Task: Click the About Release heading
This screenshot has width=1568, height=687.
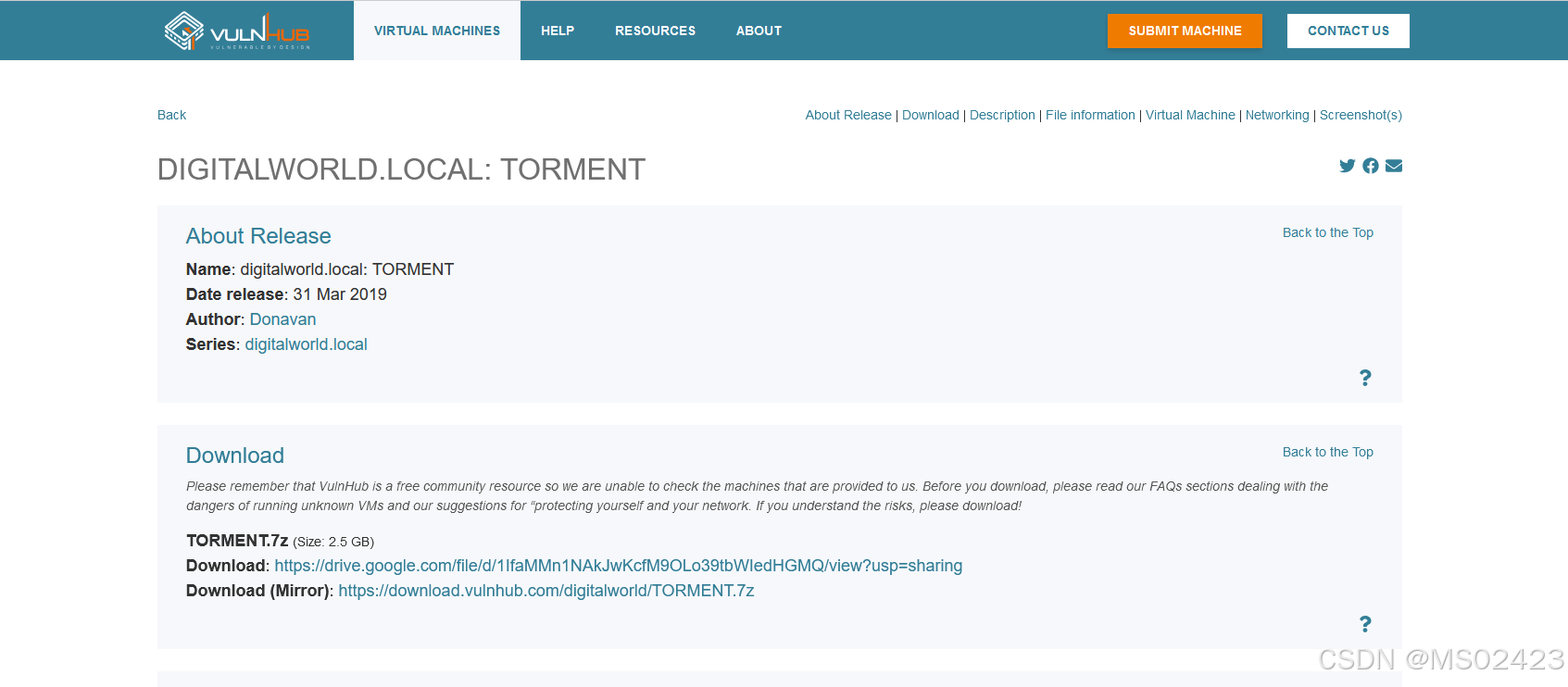Action: (x=258, y=236)
